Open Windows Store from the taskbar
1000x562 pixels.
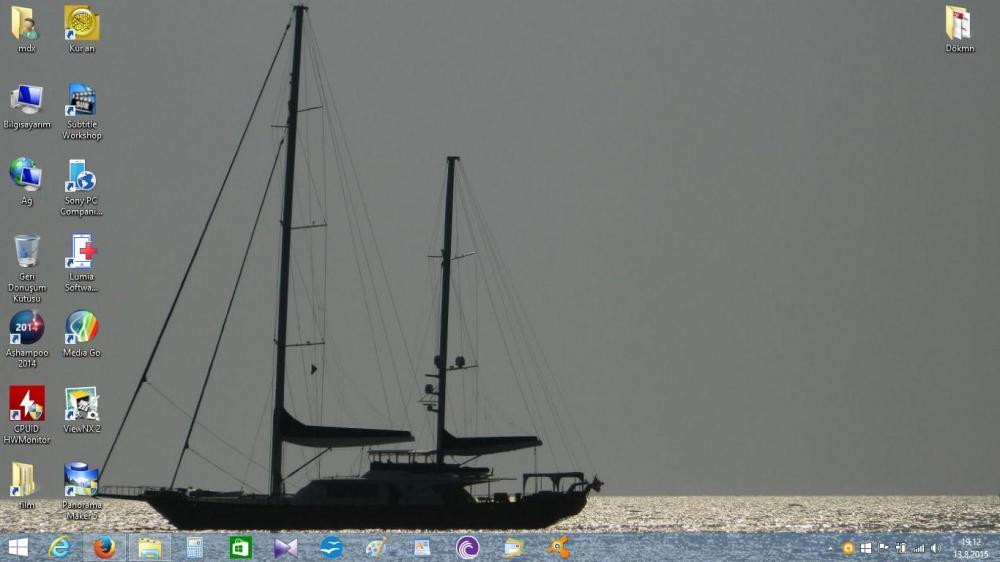click(240, 547)
